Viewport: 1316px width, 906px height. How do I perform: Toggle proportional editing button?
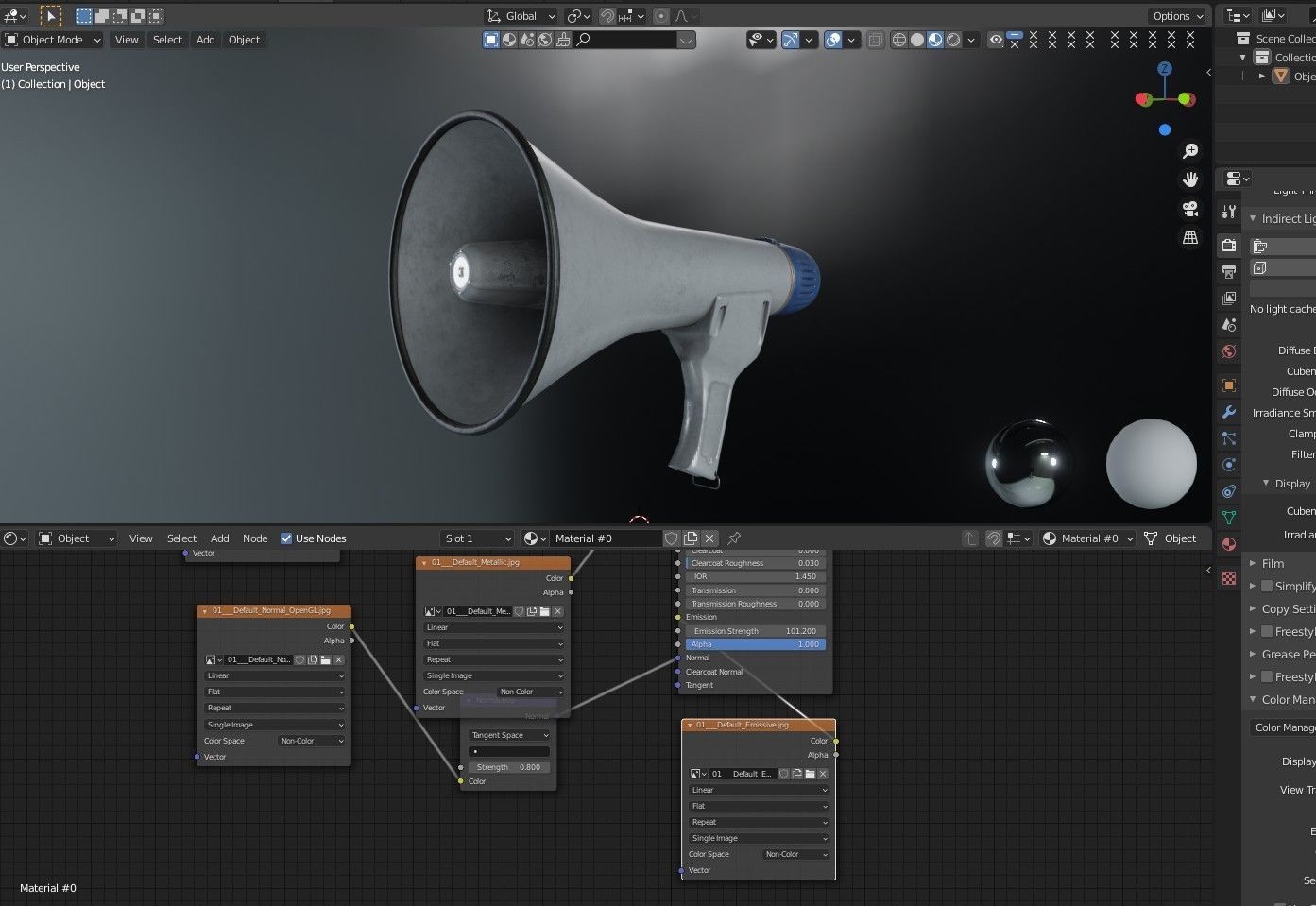(x=661, y=16)
